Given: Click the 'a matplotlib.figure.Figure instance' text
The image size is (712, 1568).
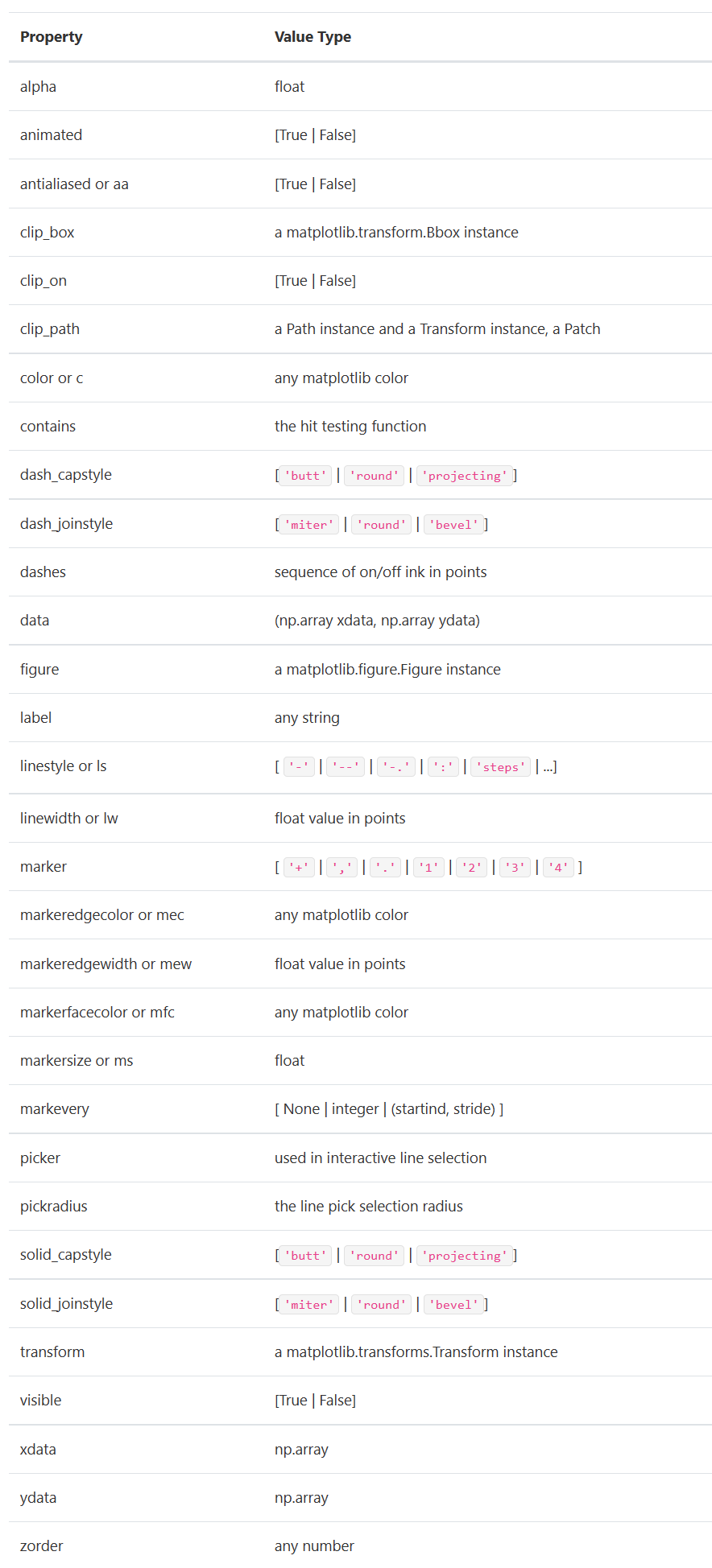Looking at the screenshot, I should [387, 670].
